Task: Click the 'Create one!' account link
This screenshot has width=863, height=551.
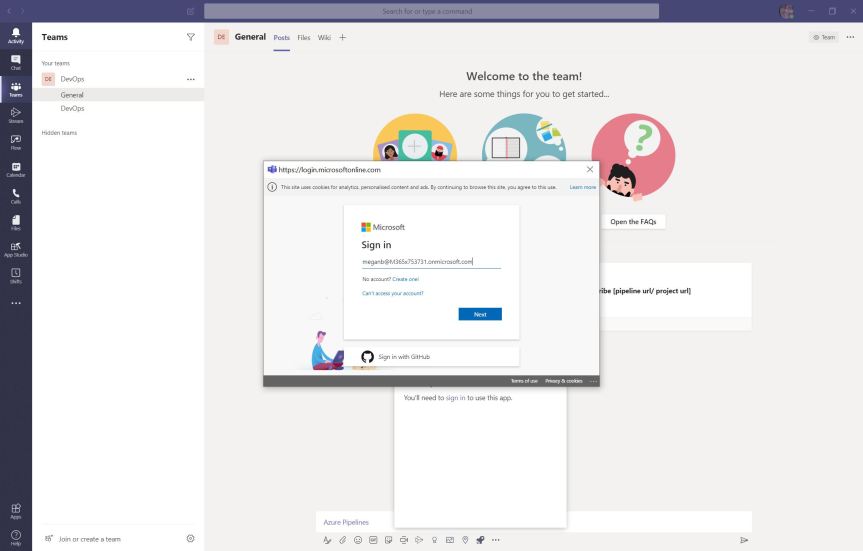Action: point(406,279)
